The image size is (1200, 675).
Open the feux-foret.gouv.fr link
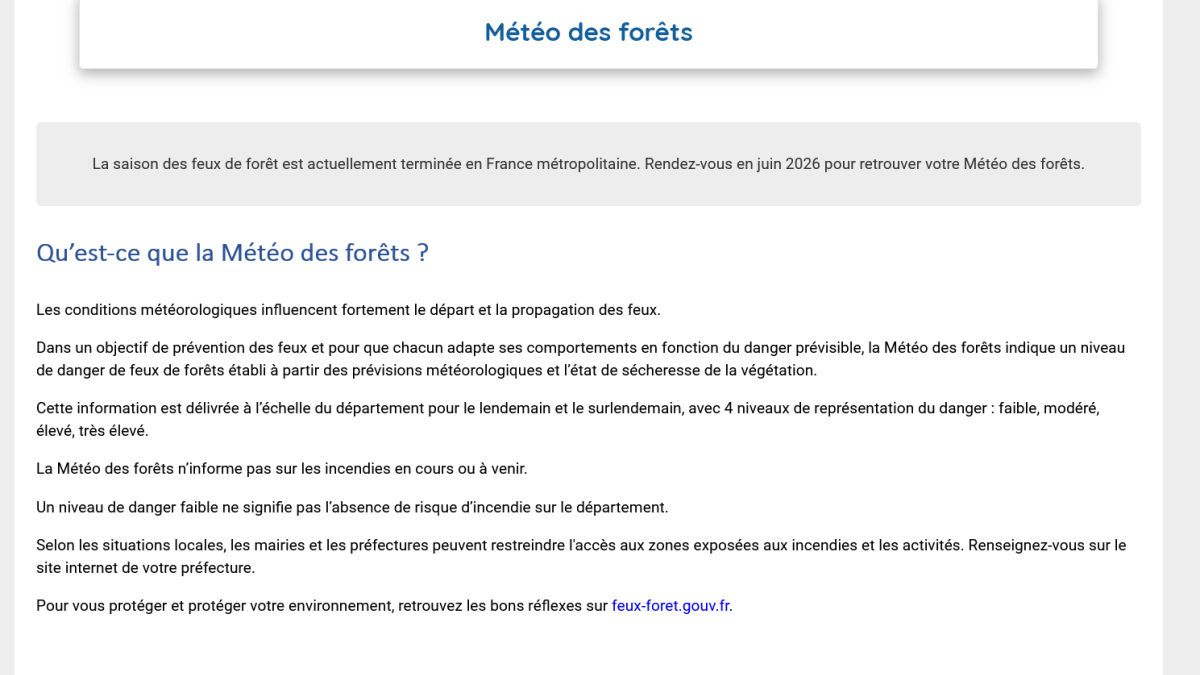click(670, 606)
